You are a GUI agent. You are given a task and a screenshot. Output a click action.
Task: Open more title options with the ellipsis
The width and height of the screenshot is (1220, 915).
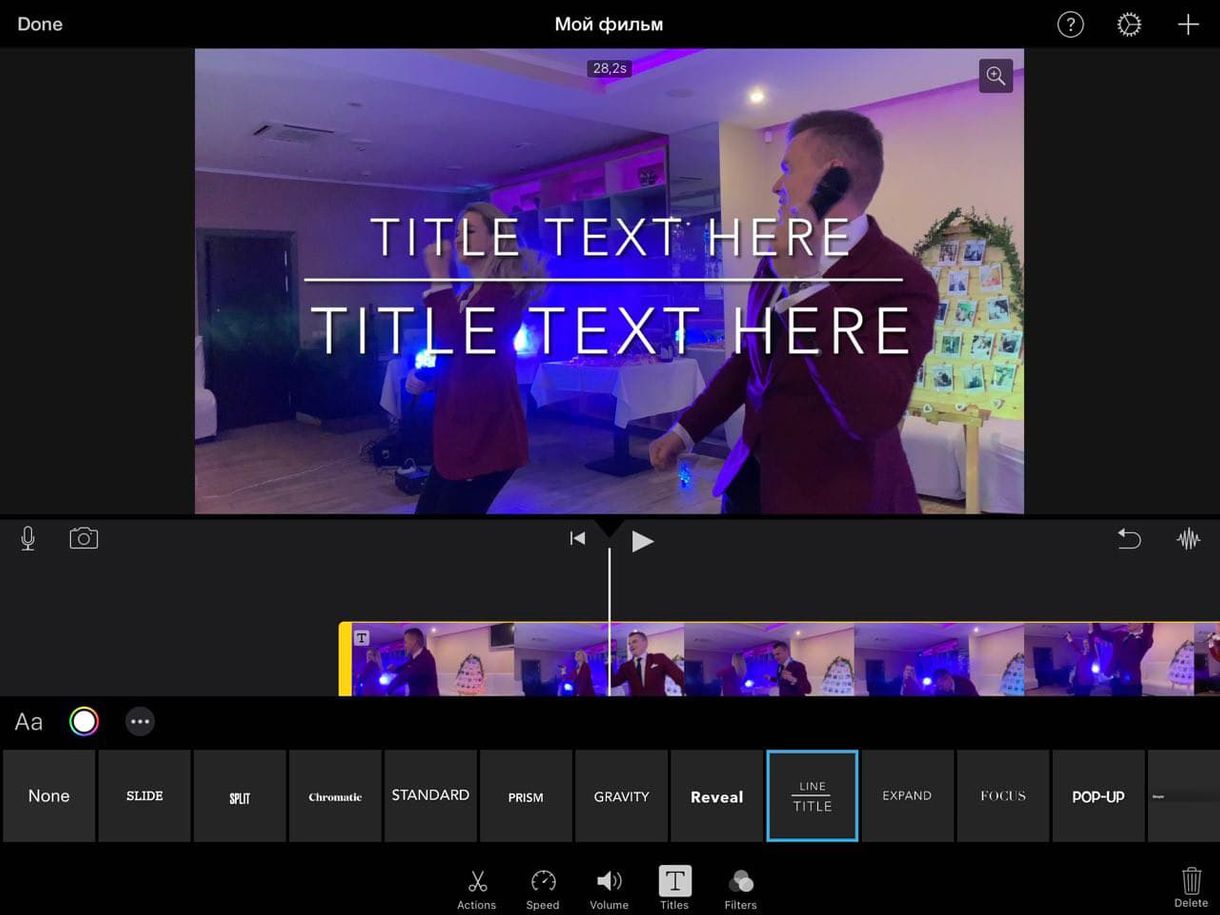point(140,721)
